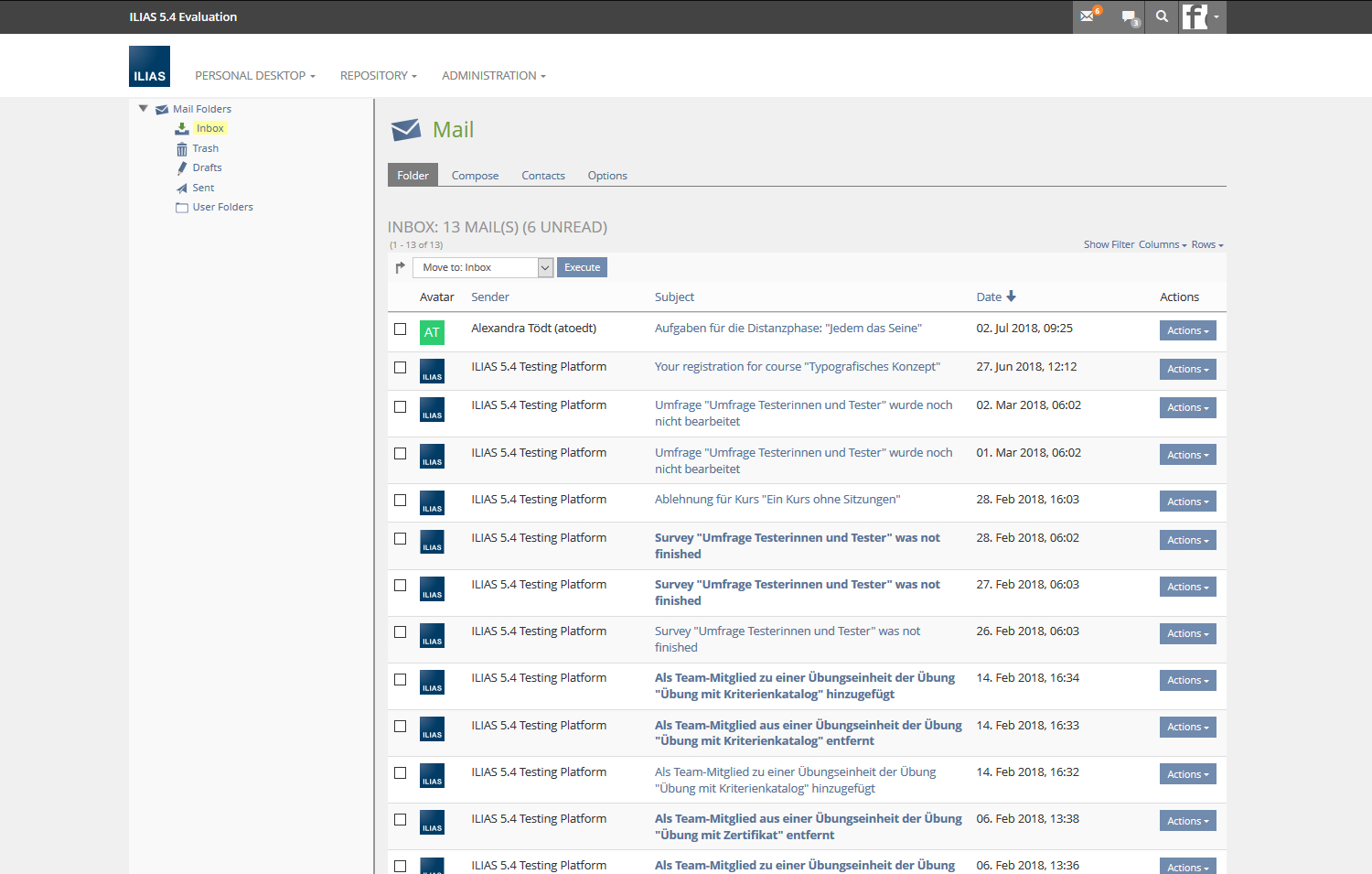Switch to the Compose tab
The height and width of the screenshot is (874, 1372).
pyautogui.click(x=475, y=176)
